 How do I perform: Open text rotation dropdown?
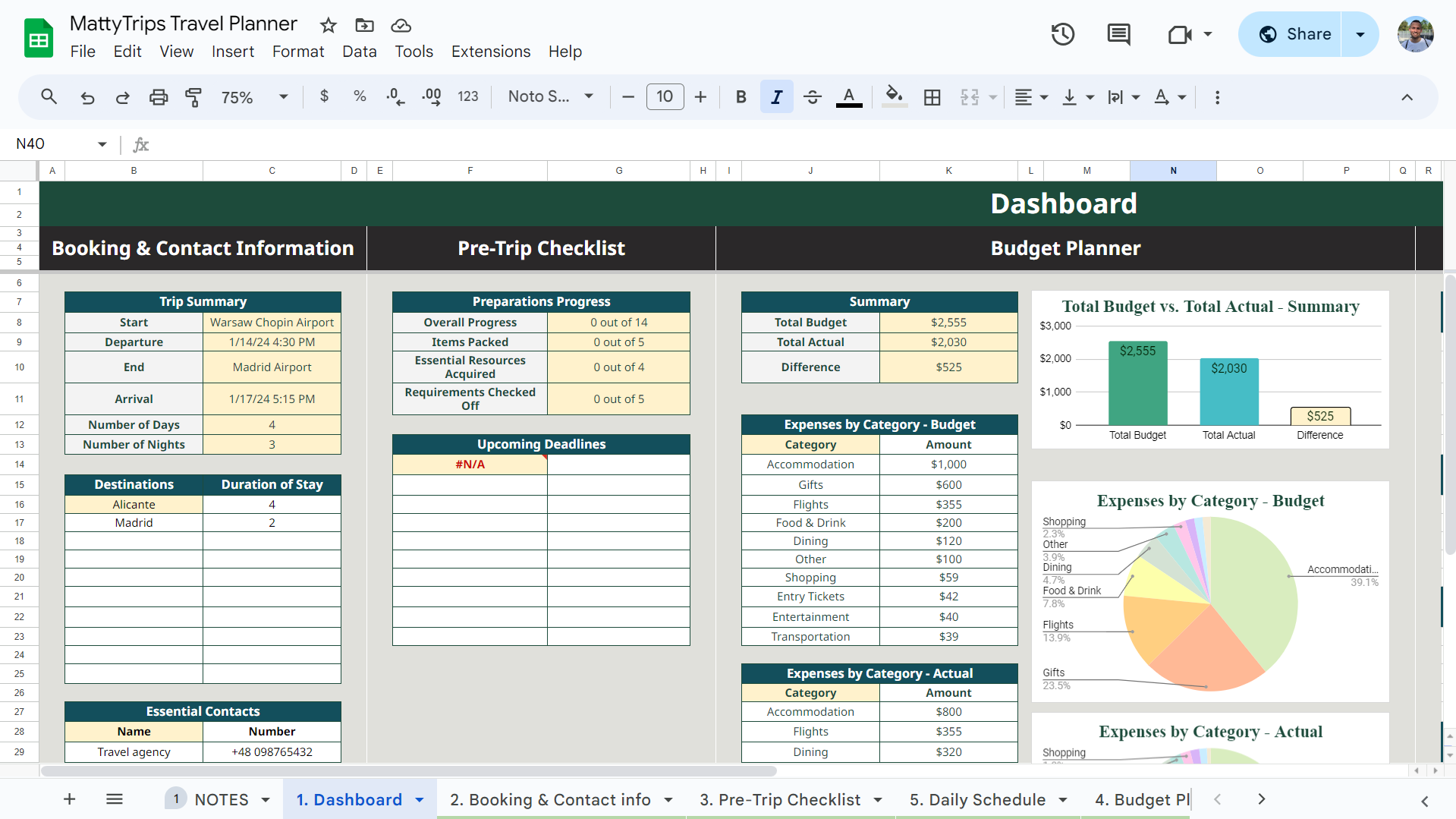point(1170,97)
